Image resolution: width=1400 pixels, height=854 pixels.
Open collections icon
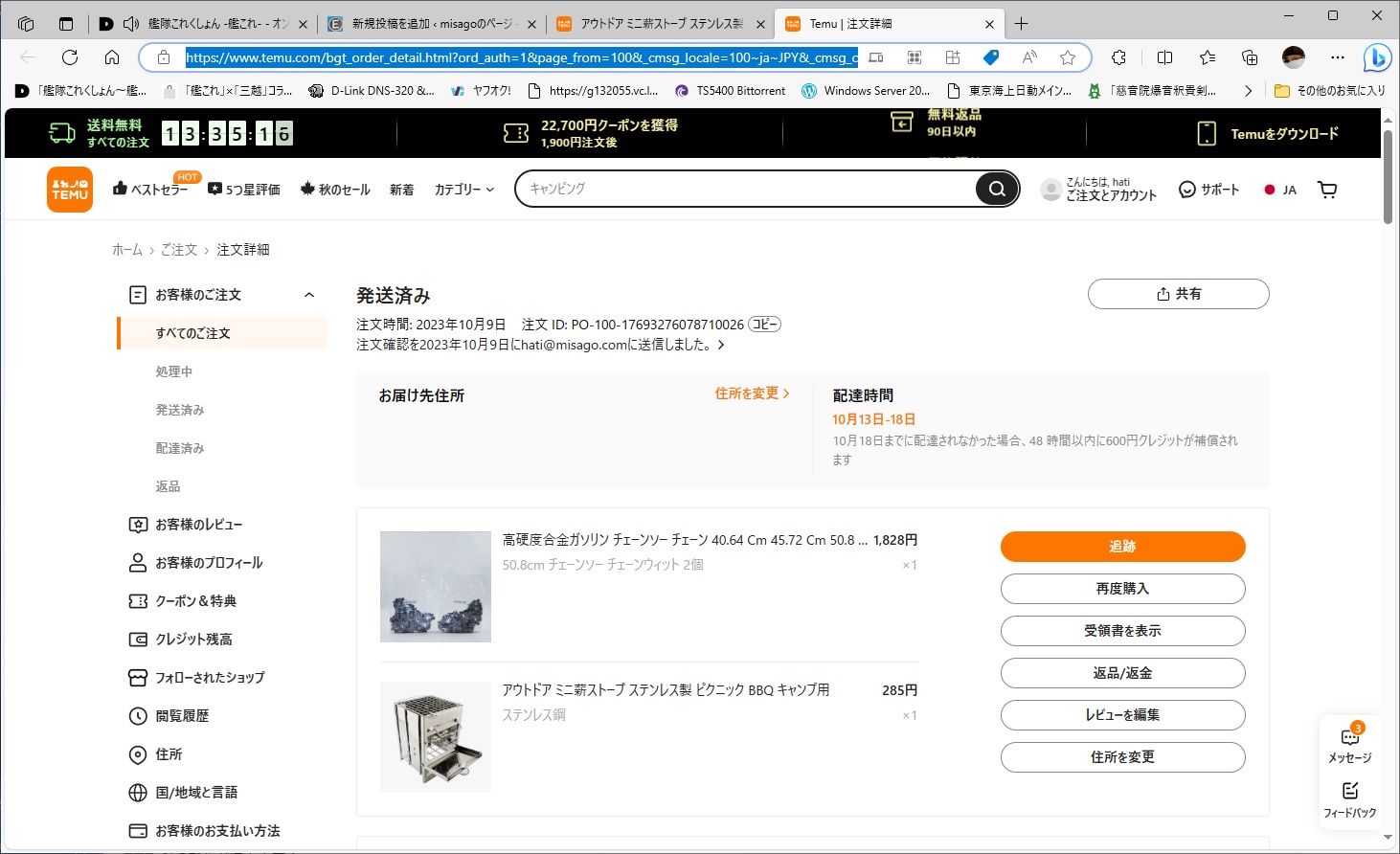click(1250, 57)
